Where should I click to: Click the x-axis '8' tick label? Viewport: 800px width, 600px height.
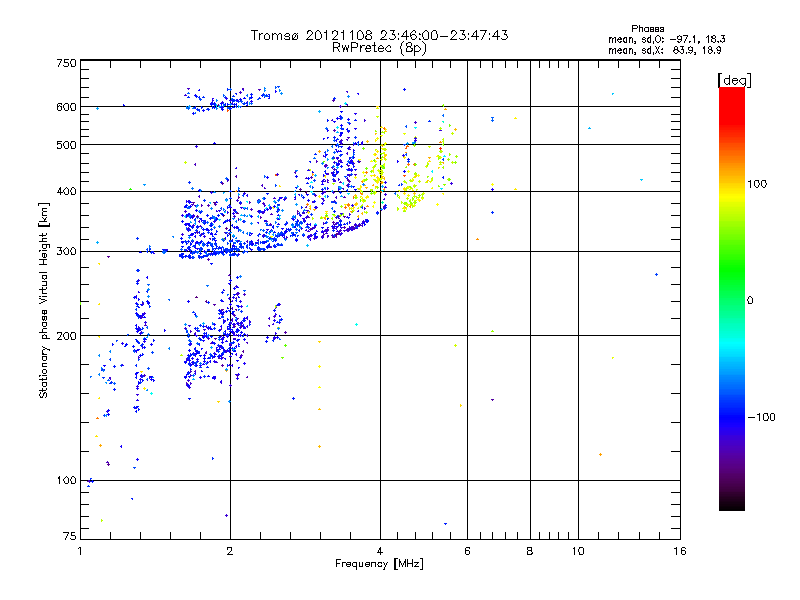(x=530, y=551)
